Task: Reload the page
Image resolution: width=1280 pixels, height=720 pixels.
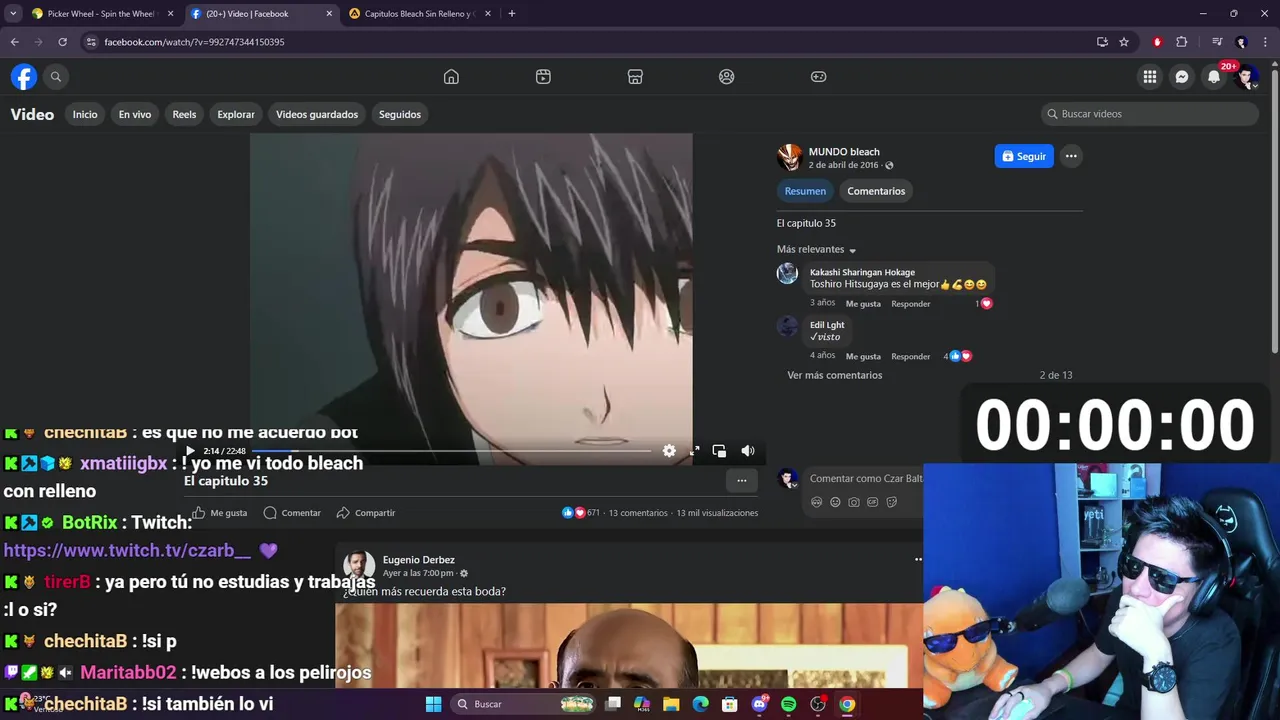Action: pos(62,42)
